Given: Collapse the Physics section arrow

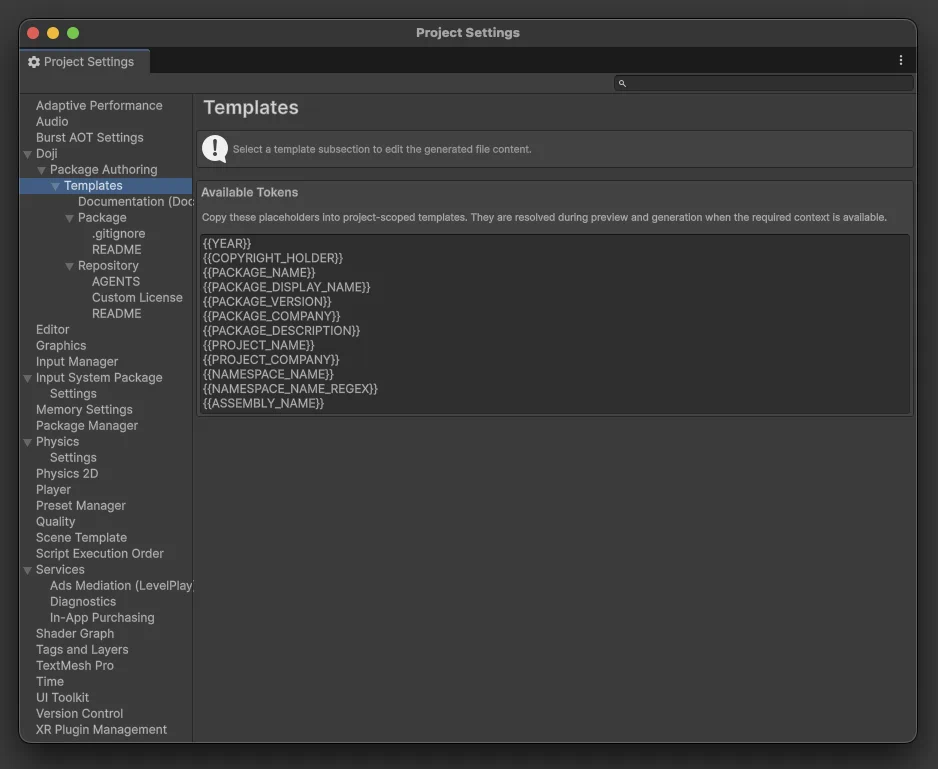Looking at the screenshot, I should click(28, 442).
